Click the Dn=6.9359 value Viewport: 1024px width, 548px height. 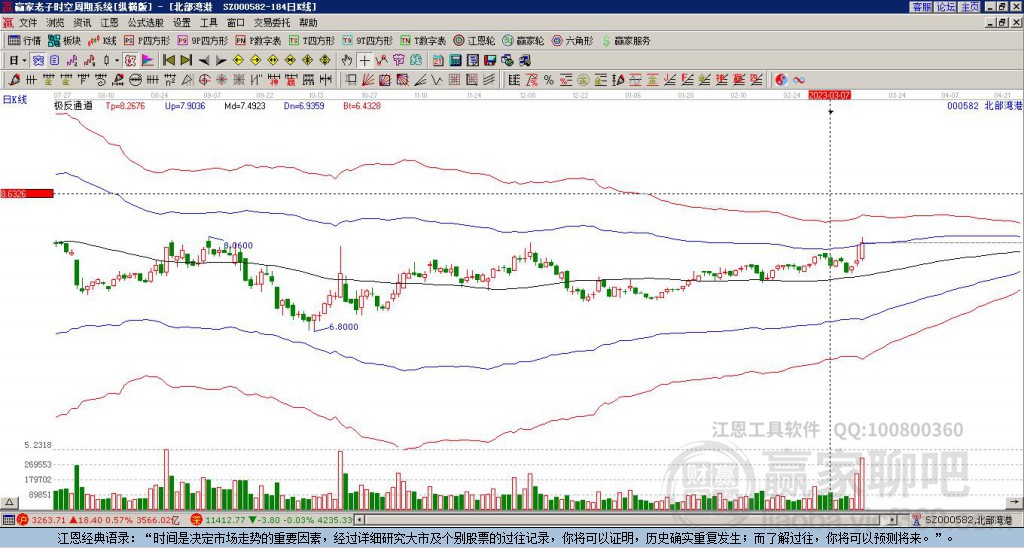pos(304,105)
